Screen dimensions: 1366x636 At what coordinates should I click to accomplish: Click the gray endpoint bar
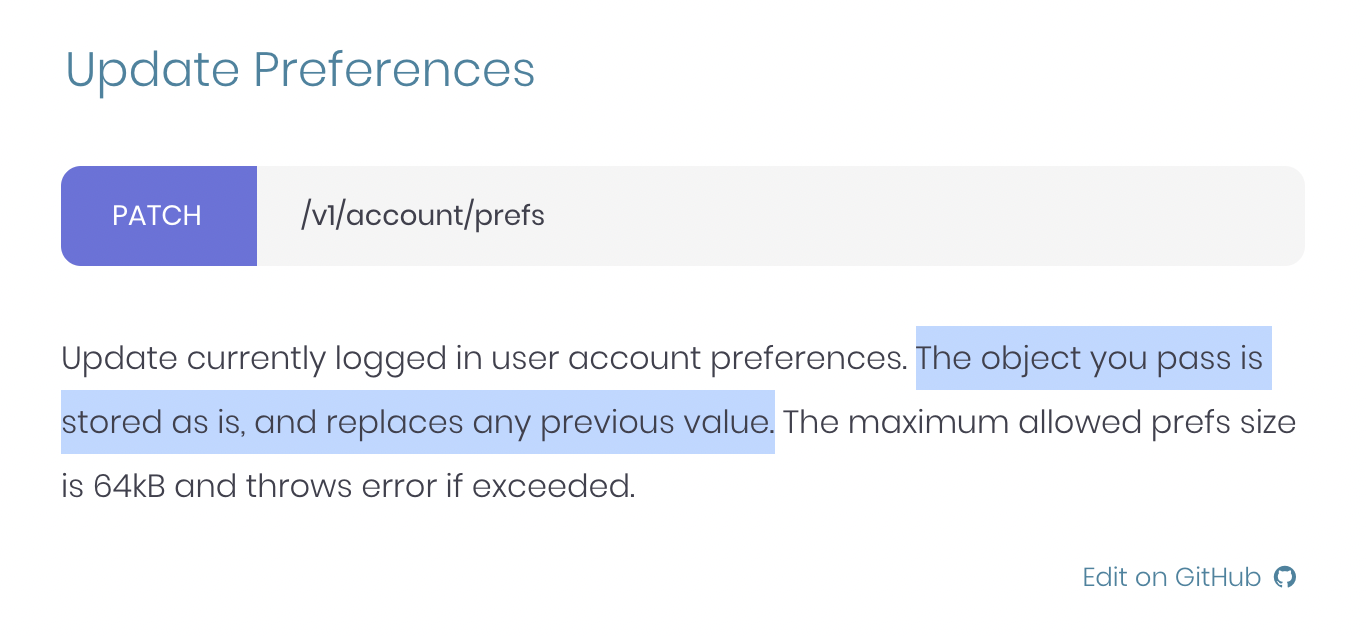coord(780,215)
